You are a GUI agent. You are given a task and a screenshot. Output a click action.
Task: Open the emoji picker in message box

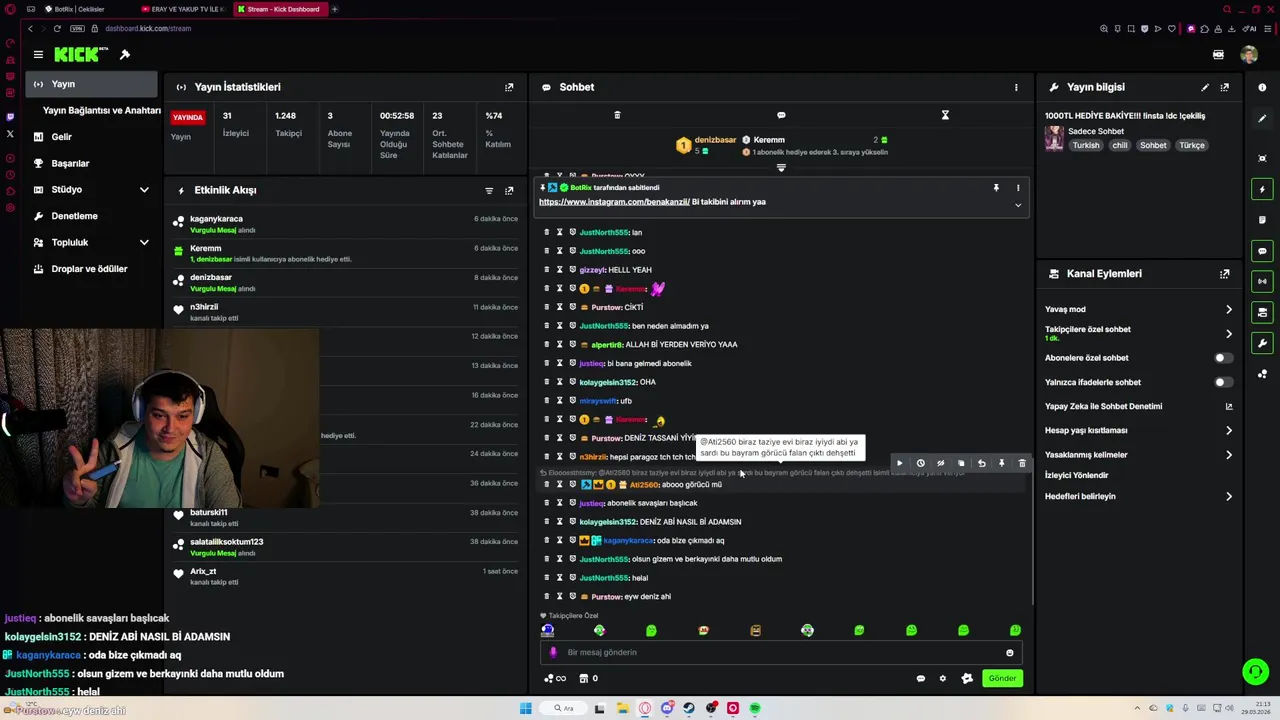click(x=1010, y=653)
